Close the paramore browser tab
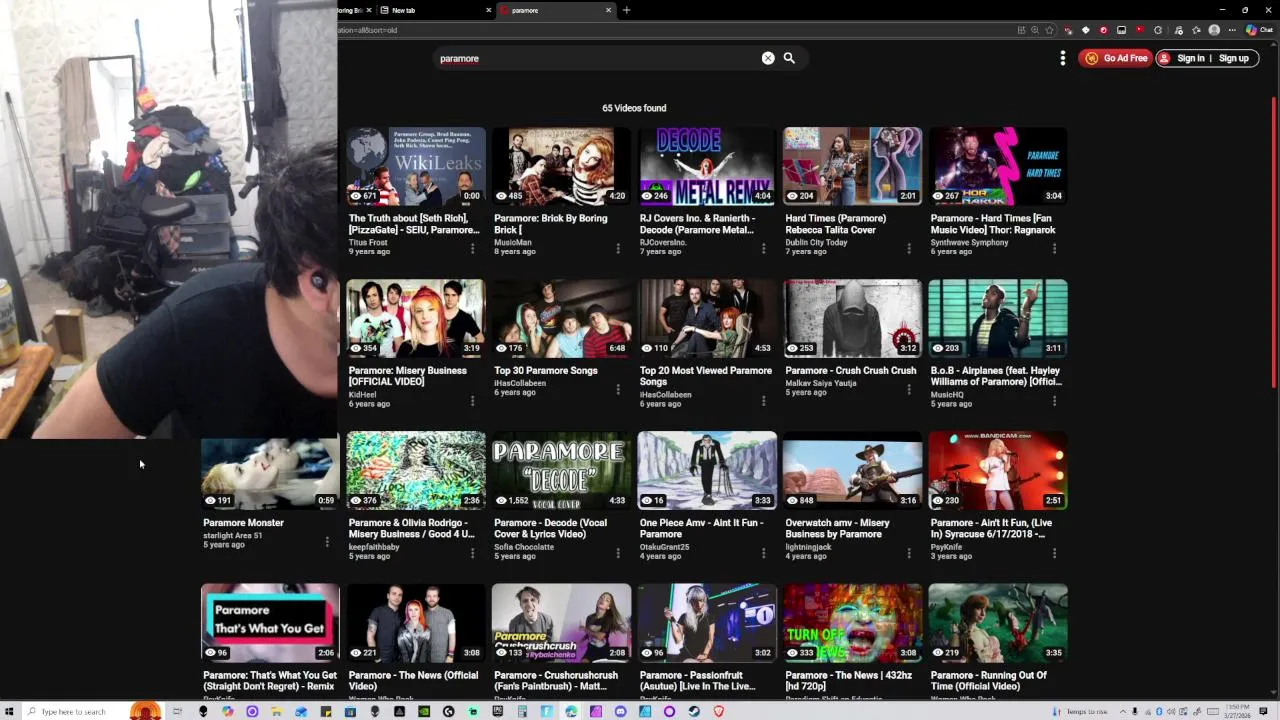The width and height of the screenshot is (1280, 720). tap(608, 10)
